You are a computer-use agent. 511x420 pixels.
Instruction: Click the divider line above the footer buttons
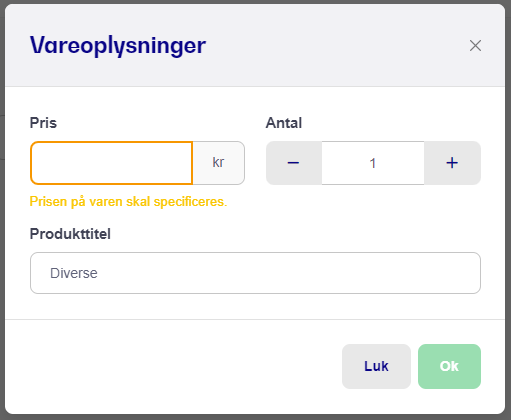pos(255,319)
